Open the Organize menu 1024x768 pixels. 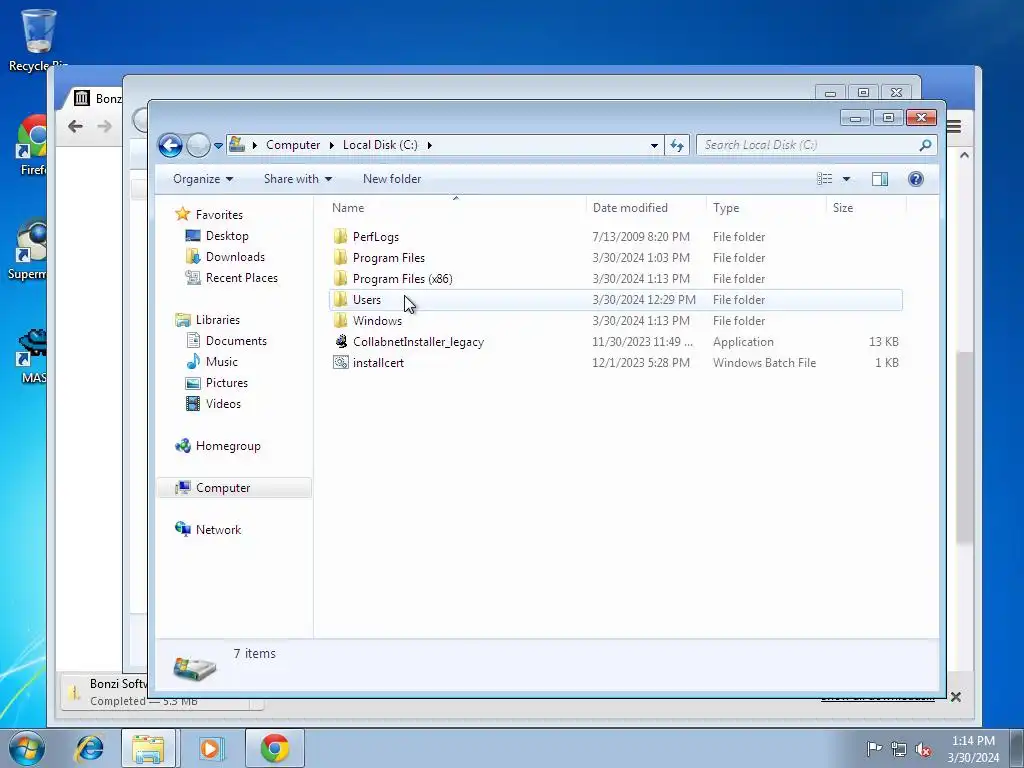pyautogui.click(x=202, y=179)
